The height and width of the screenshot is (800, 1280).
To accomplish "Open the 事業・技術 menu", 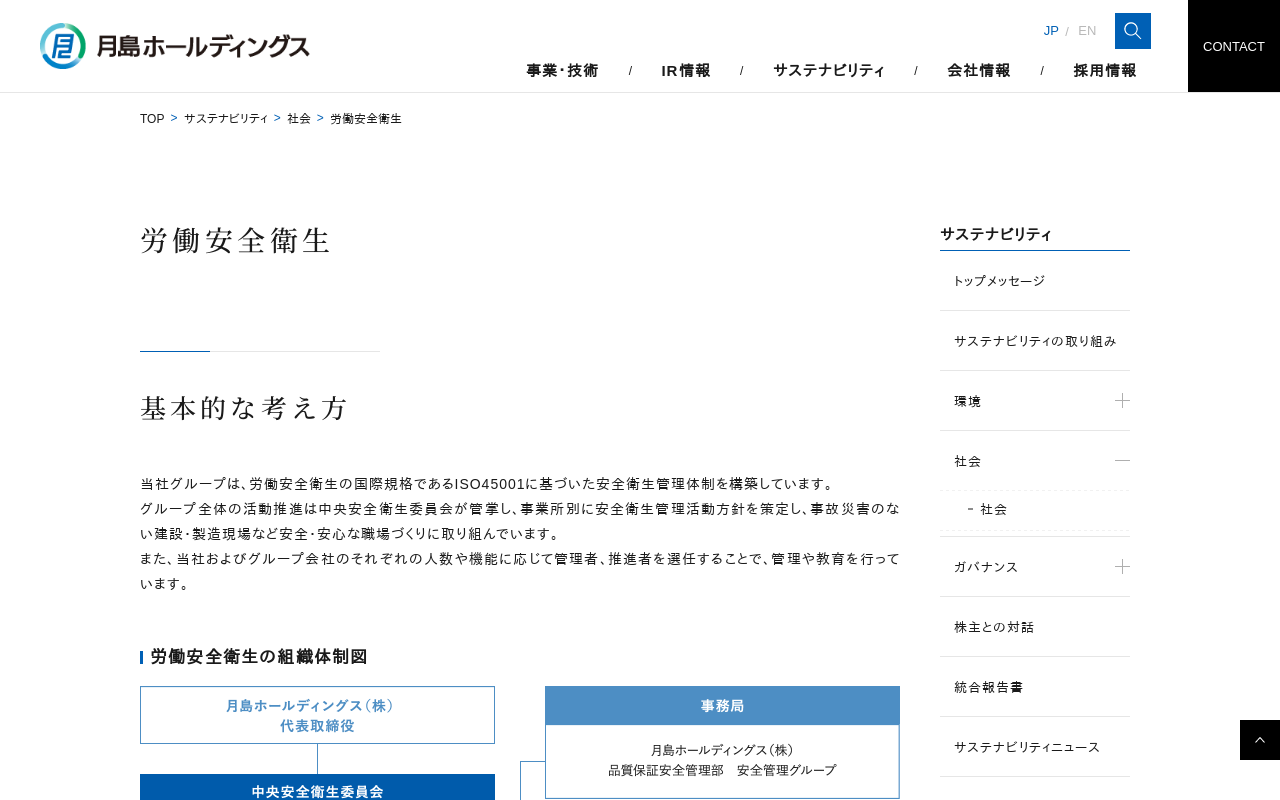I will click(562, 71).
